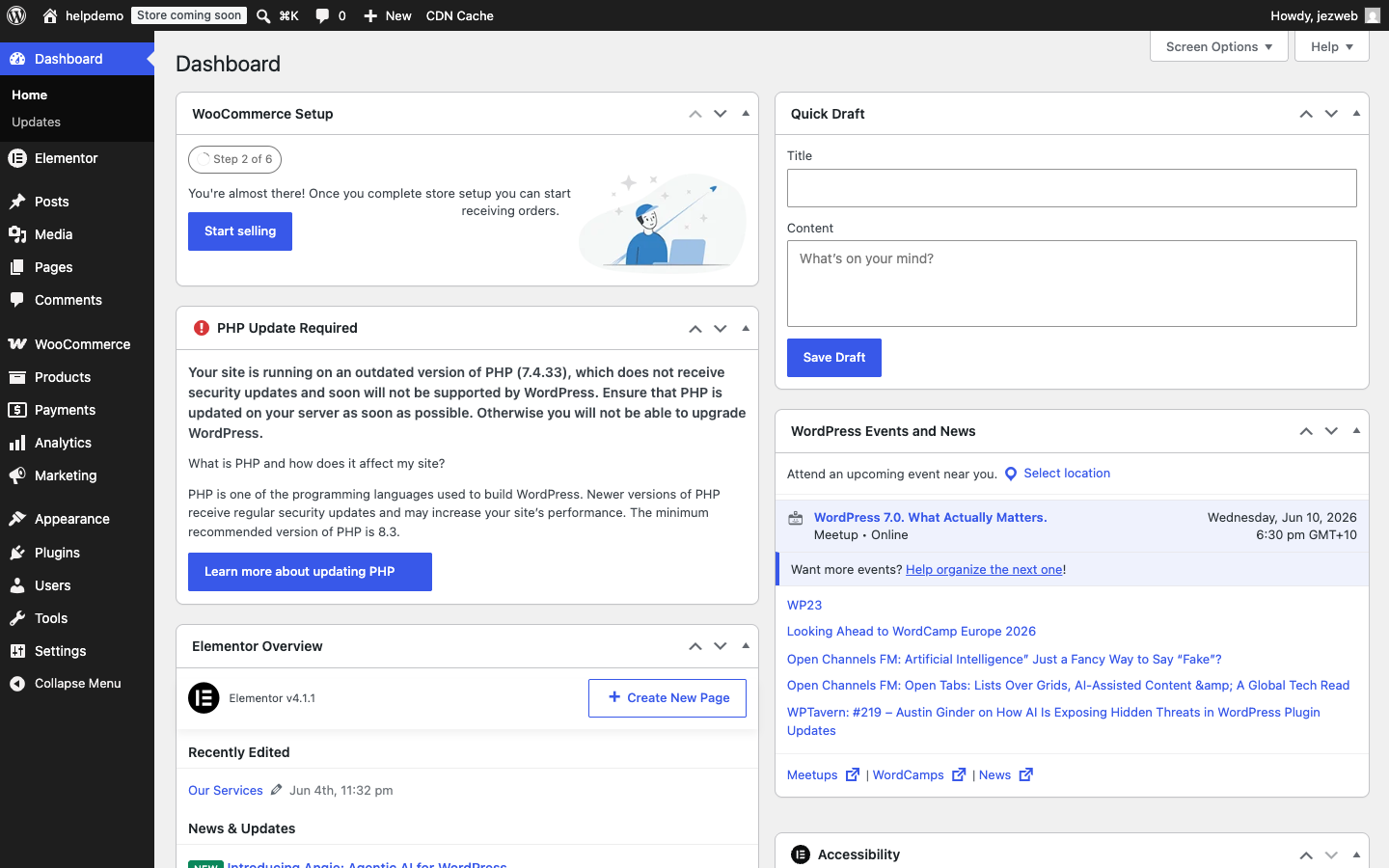Screen dimensions: 1389x868
Task: Click the Comments sidebar icon
Action: [x=17, y=300]
